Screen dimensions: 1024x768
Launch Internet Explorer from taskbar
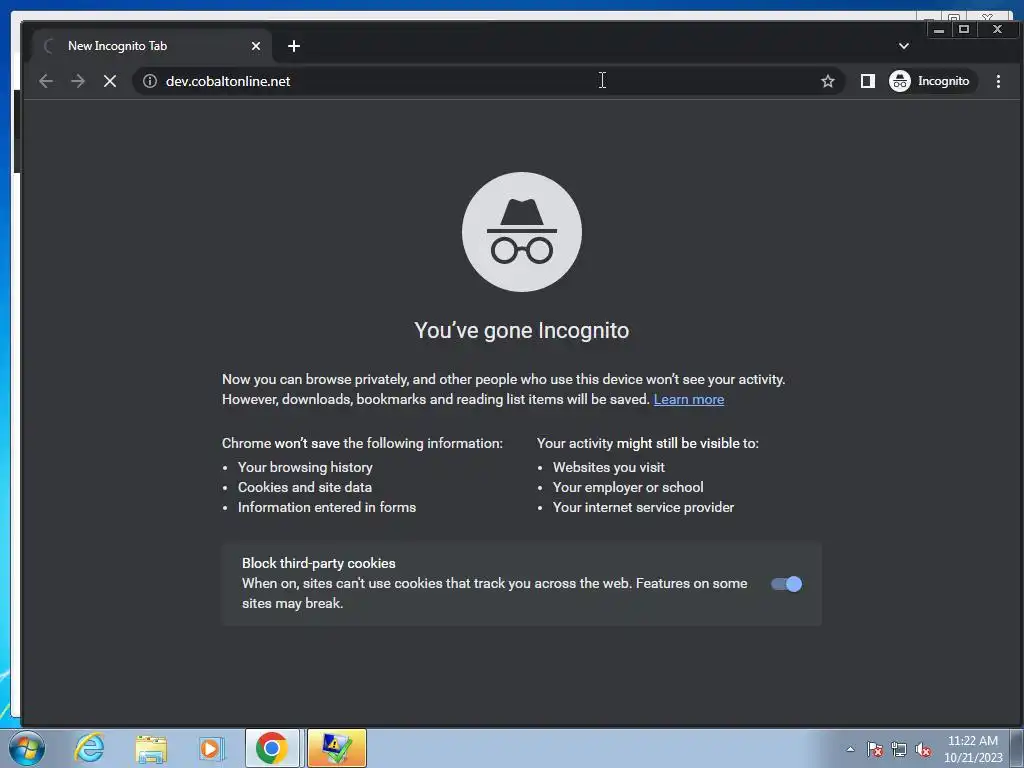tap(89, 748)
